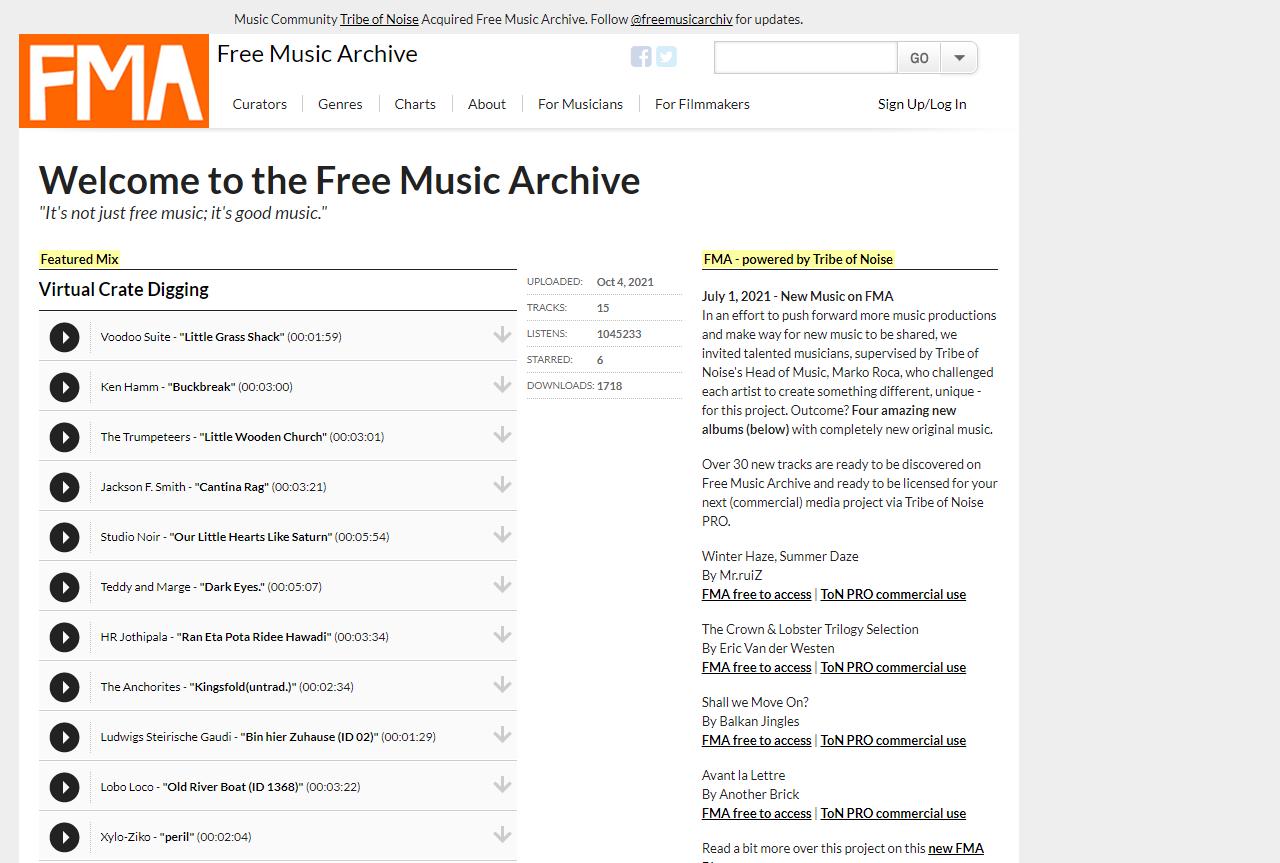The height and width of the screenshot is (863, 1280).
Task: Play Ludwigs Steirische Gaudi "Bin hier Zuhause"
Action: [64, 737]
